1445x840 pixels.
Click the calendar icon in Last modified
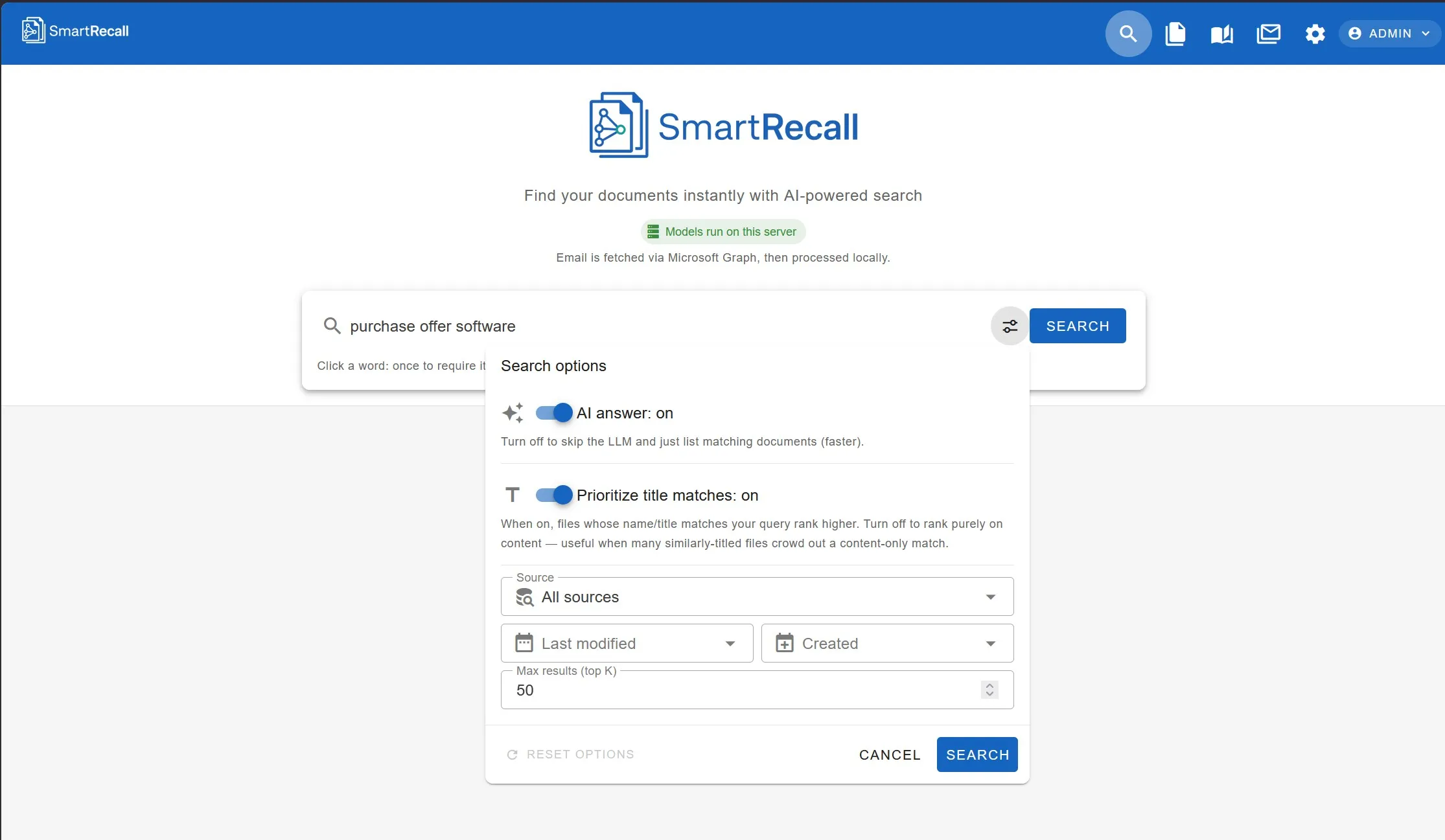click(x=524, y=642)
